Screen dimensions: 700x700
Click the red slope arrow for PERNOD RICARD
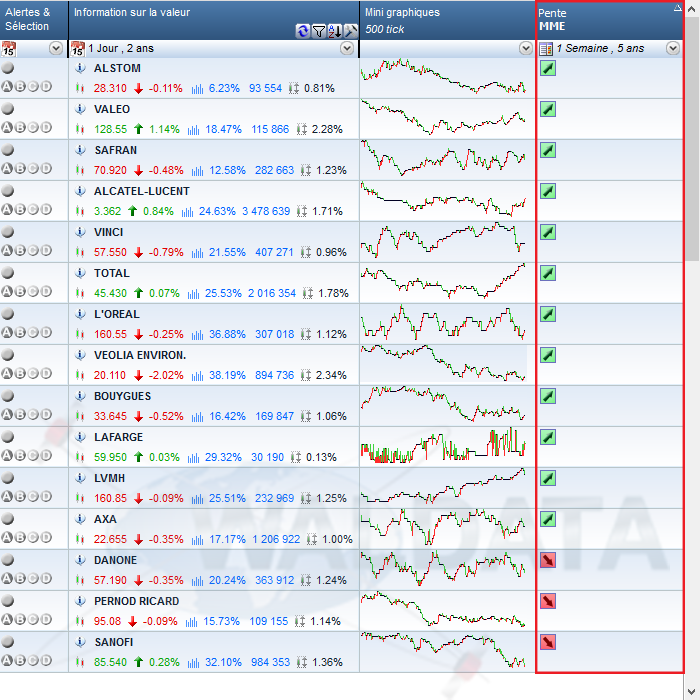548,601
